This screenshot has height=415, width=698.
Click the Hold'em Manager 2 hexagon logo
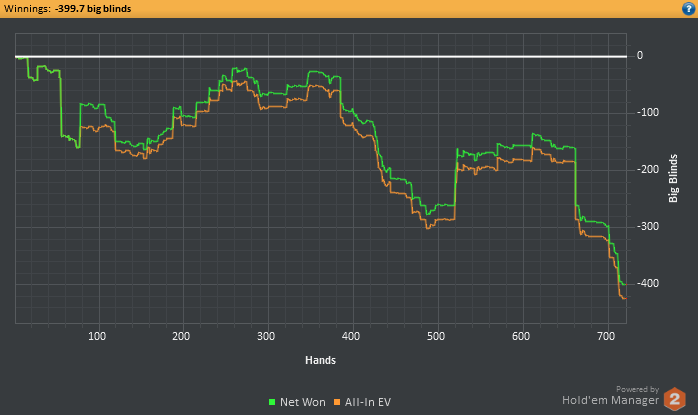pos(675,399)
